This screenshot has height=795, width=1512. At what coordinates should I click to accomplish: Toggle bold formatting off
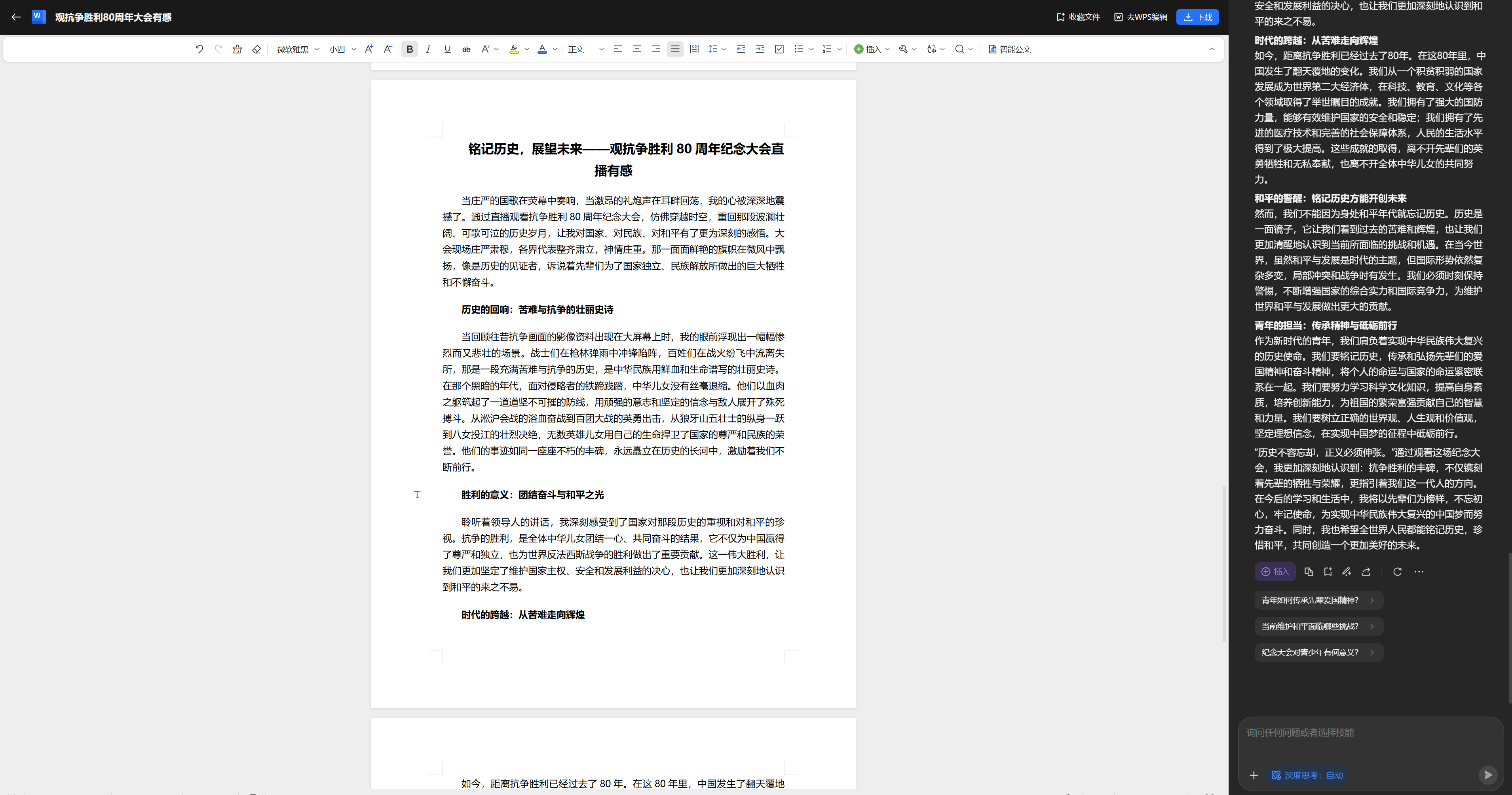click(409, 49)
